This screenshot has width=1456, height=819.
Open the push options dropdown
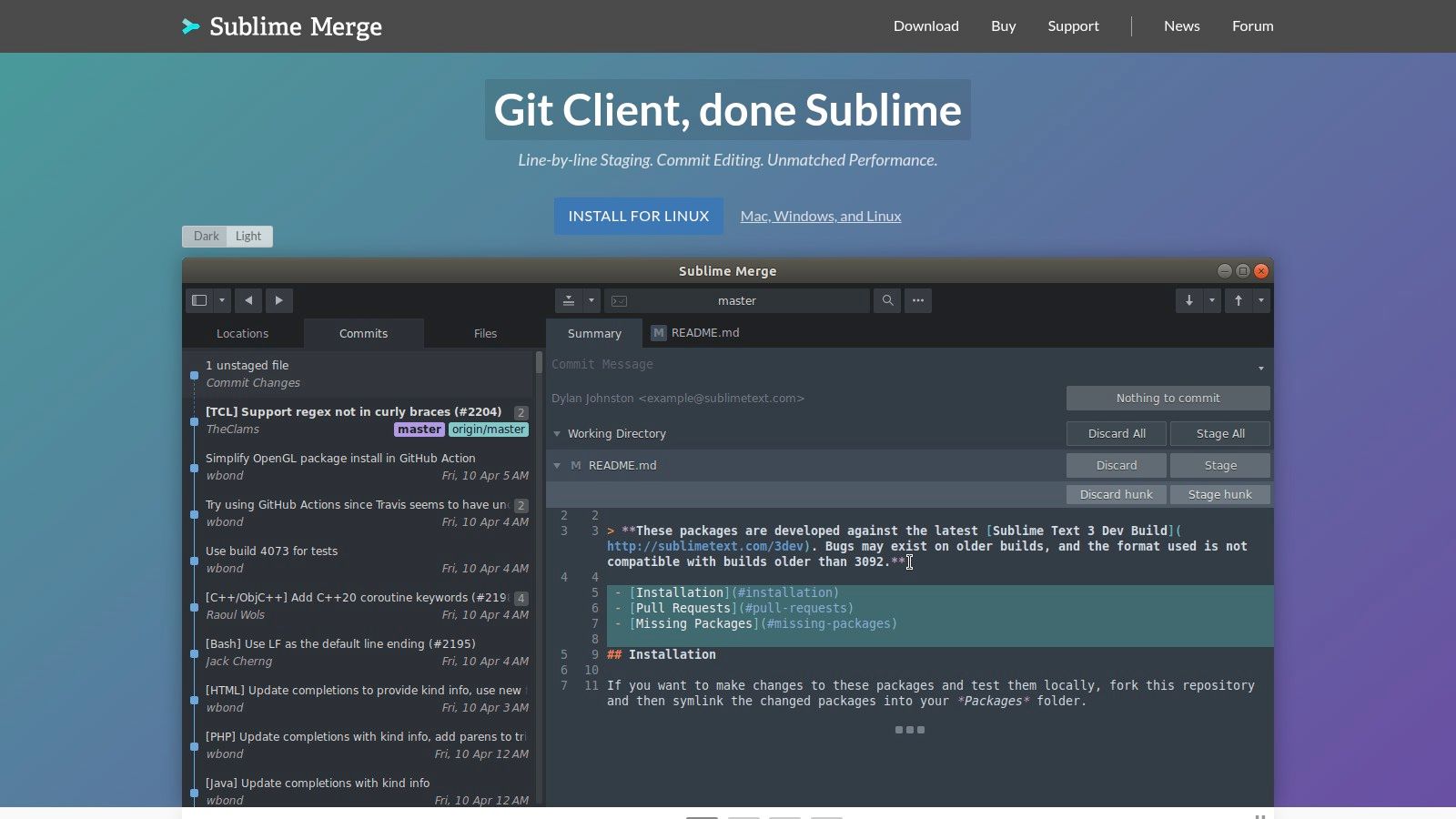pos(1261,300)
